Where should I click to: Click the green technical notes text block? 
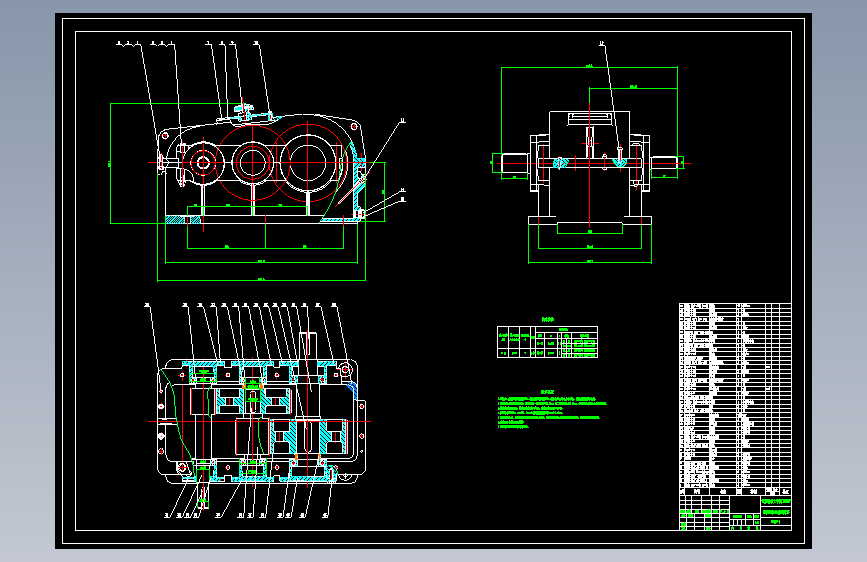pos(552,412)
